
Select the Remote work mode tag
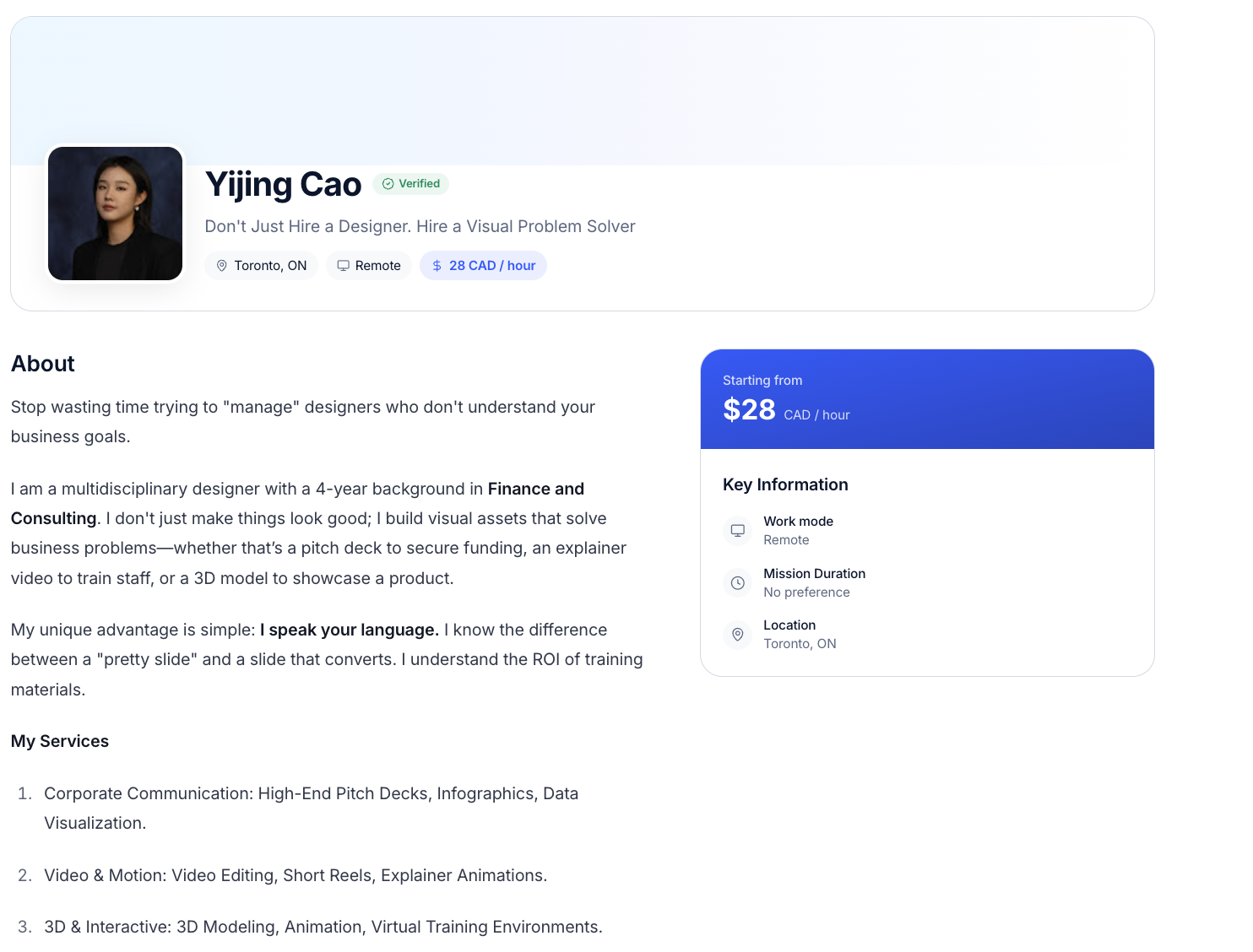point(369,266)
